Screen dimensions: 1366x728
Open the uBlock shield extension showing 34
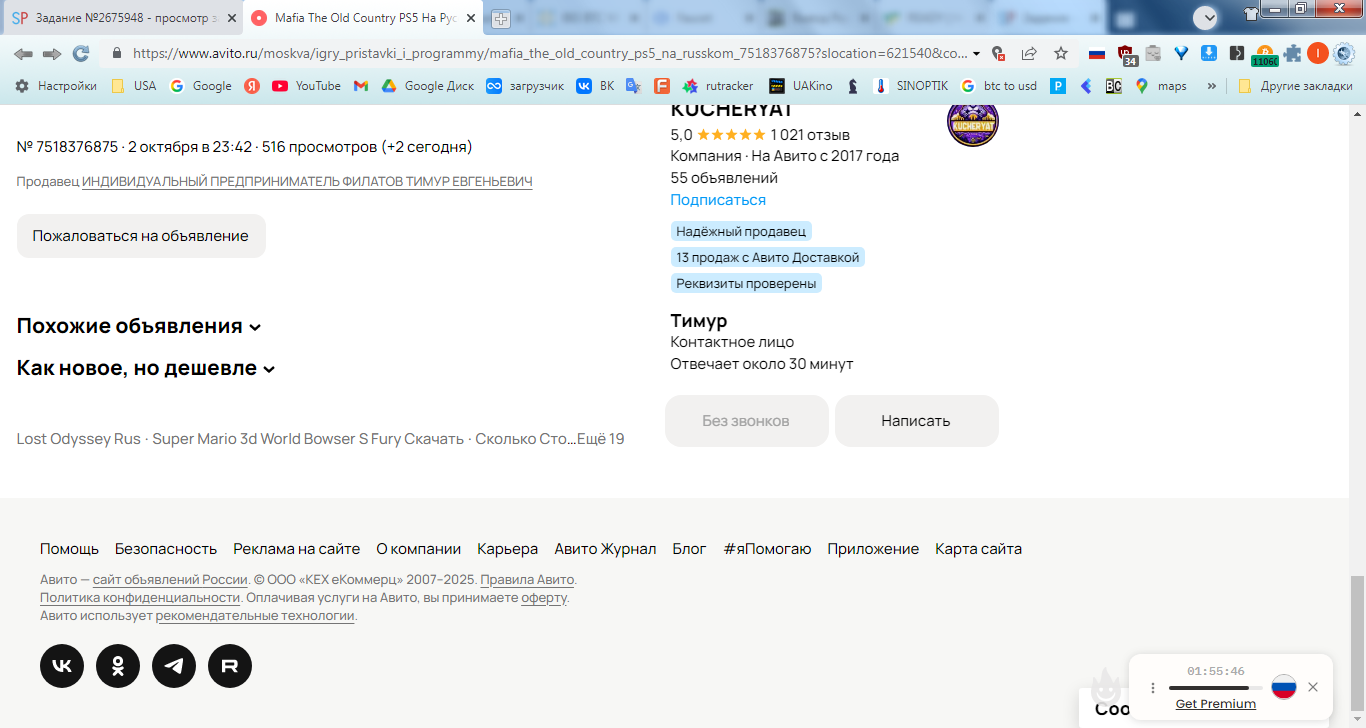1125,54
